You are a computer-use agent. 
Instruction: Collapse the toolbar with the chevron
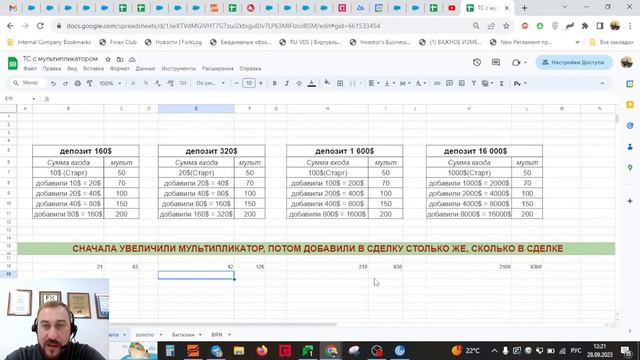click(x=602, y=83)
